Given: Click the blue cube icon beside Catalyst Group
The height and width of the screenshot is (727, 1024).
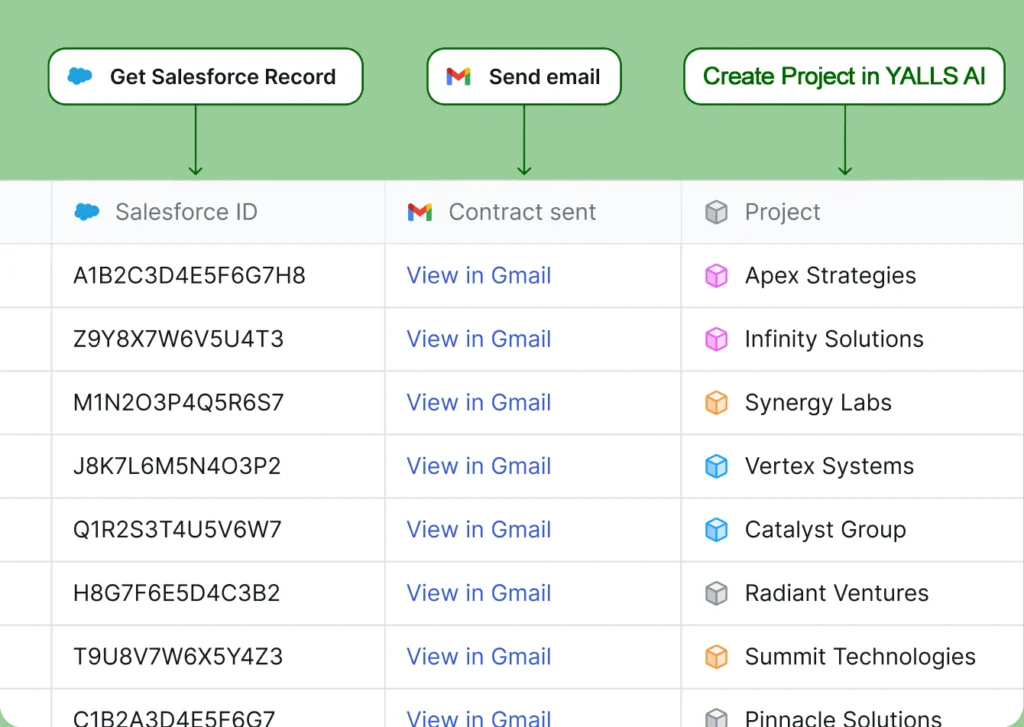Looking at the screenshot, I should pyautogui.click(x=716, y=530).
